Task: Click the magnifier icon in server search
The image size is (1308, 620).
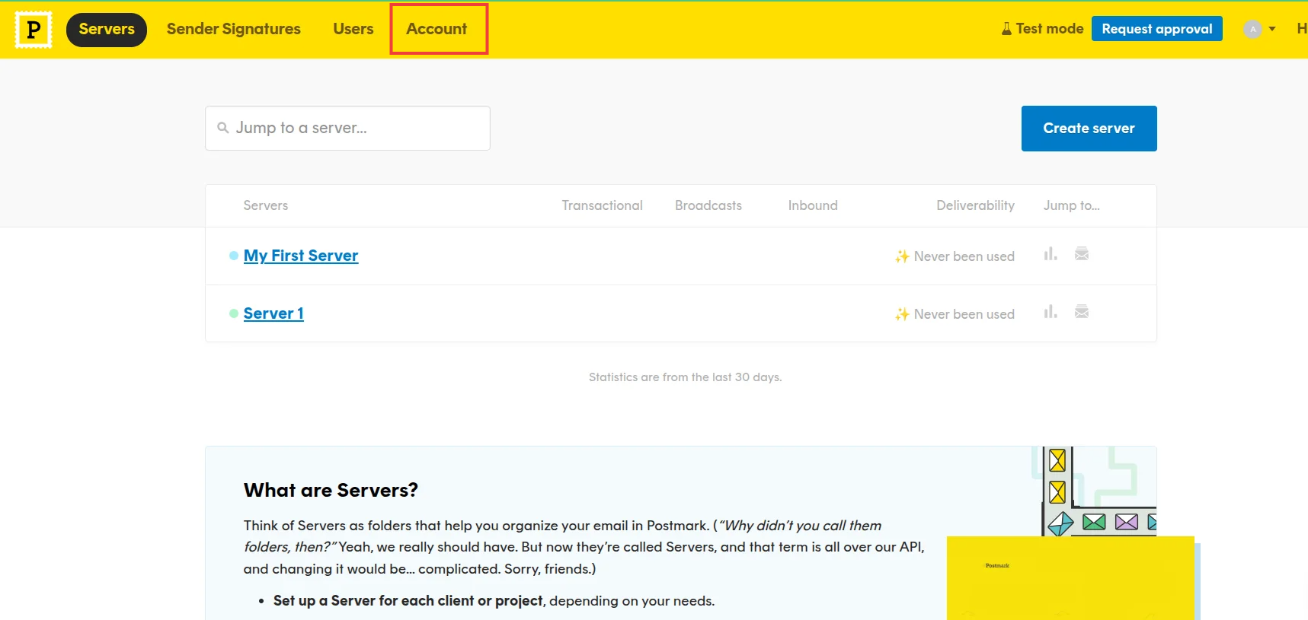Action: pos(223,128)
